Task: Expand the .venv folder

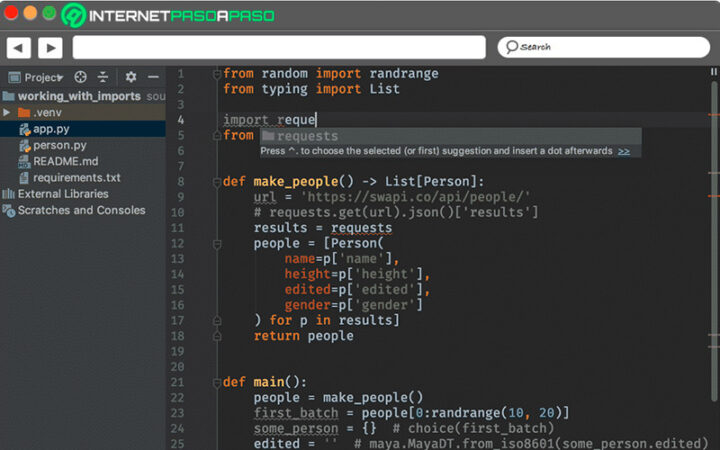Action: 8,113
